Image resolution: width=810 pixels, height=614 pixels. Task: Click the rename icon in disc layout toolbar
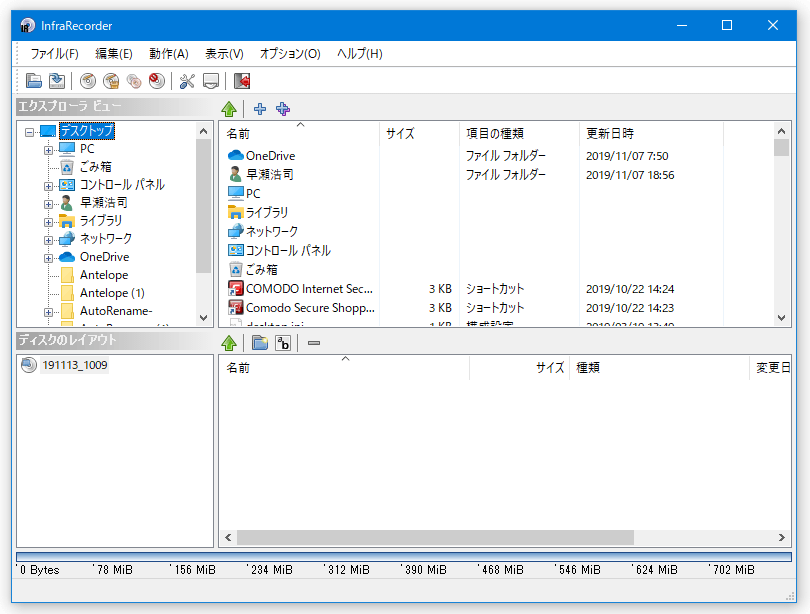tap(283, 343)
